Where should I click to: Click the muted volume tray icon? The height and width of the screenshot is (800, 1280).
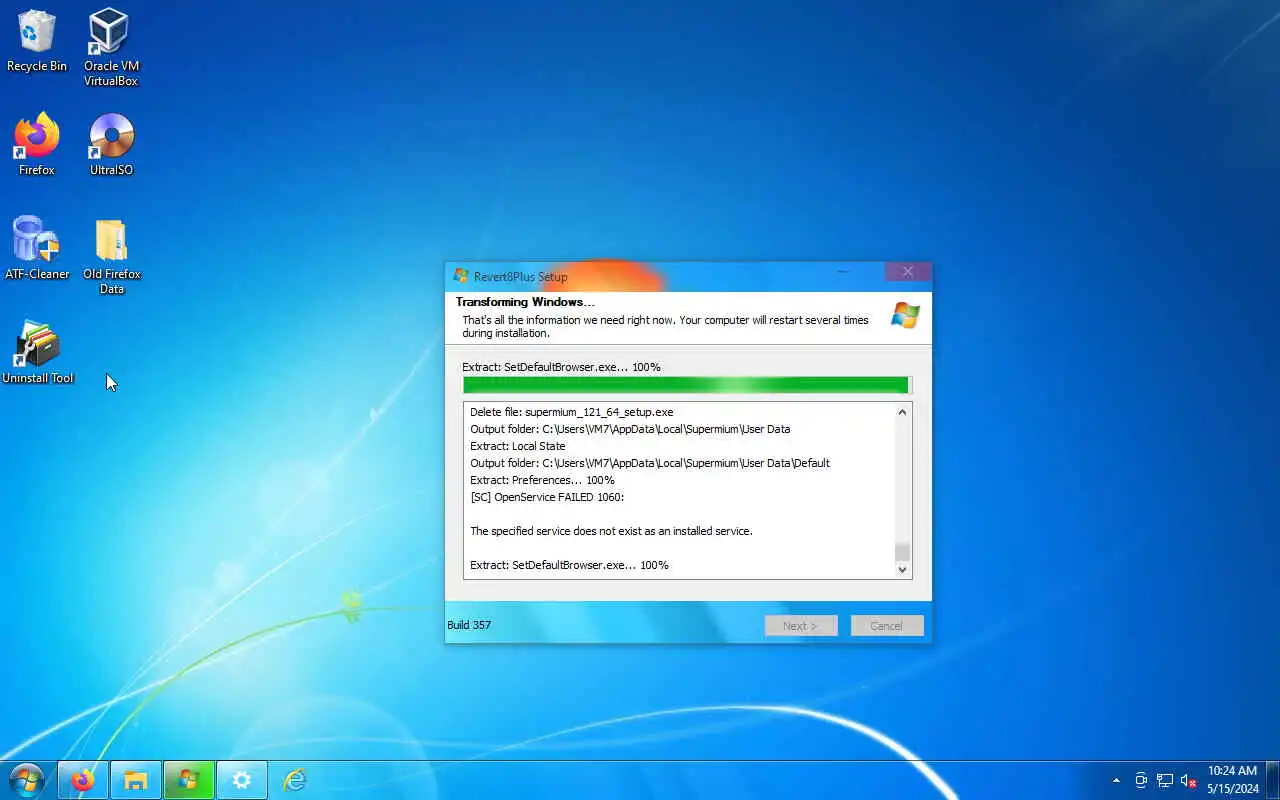[1189, 780]
